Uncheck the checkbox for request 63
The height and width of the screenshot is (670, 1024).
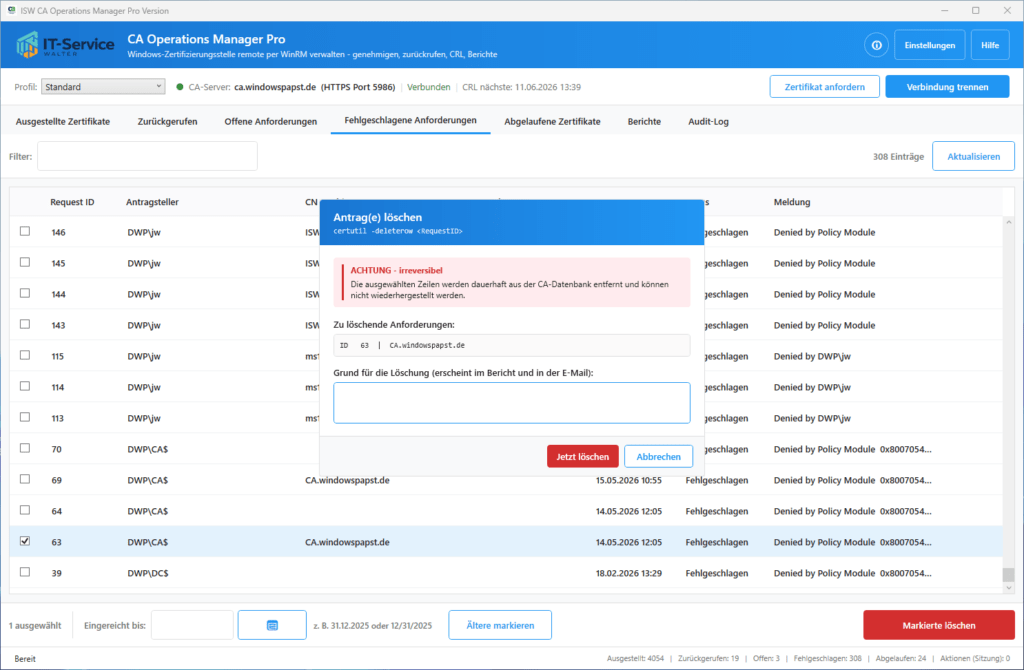point(25,541)
